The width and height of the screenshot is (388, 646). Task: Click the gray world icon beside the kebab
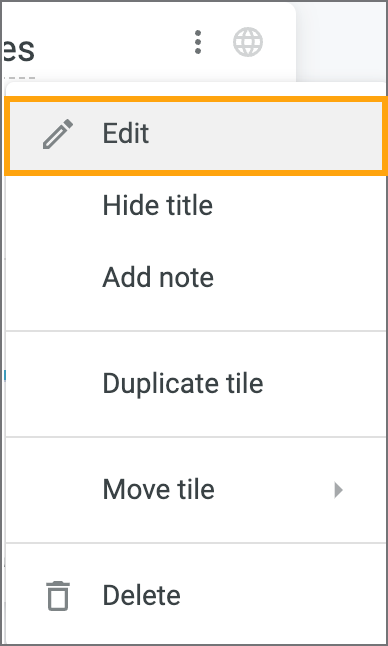point(248,42)
